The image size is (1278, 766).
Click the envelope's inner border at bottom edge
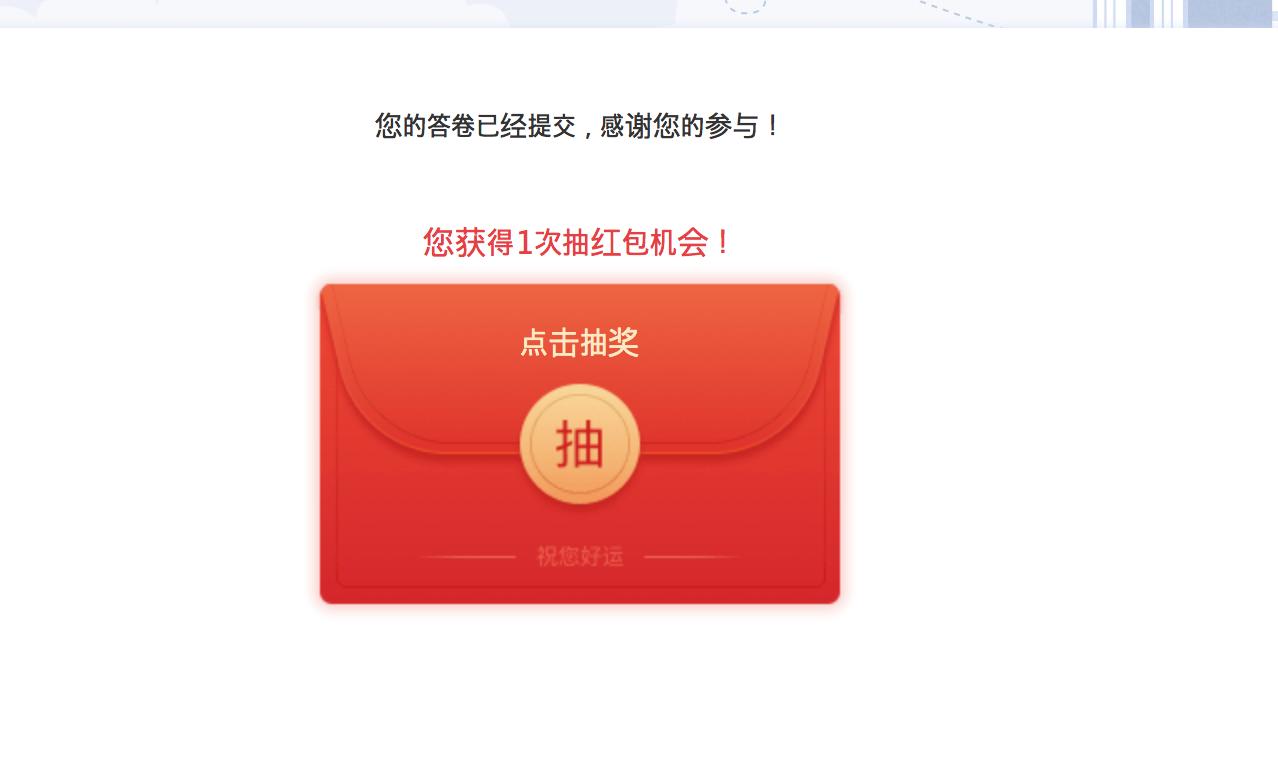point(580,585)
